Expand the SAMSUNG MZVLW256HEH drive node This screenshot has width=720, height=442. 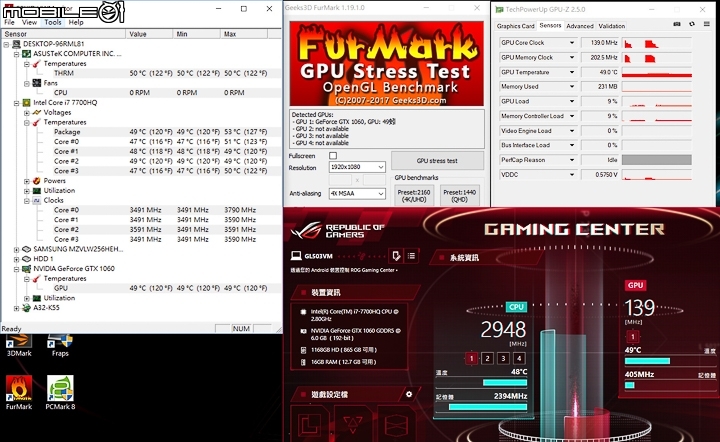click(17, 249)
